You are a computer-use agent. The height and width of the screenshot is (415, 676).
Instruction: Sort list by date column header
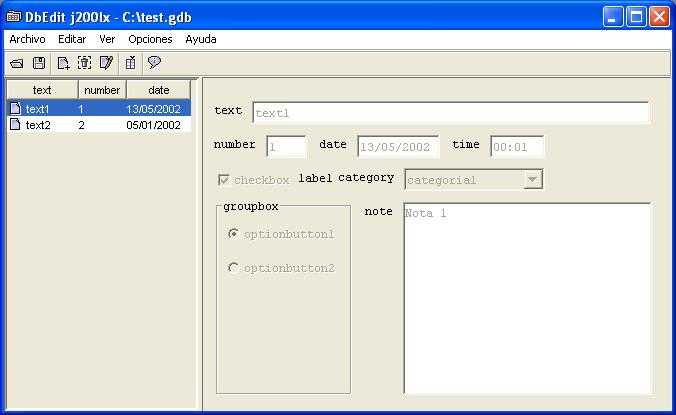click(x=159, y=90)
